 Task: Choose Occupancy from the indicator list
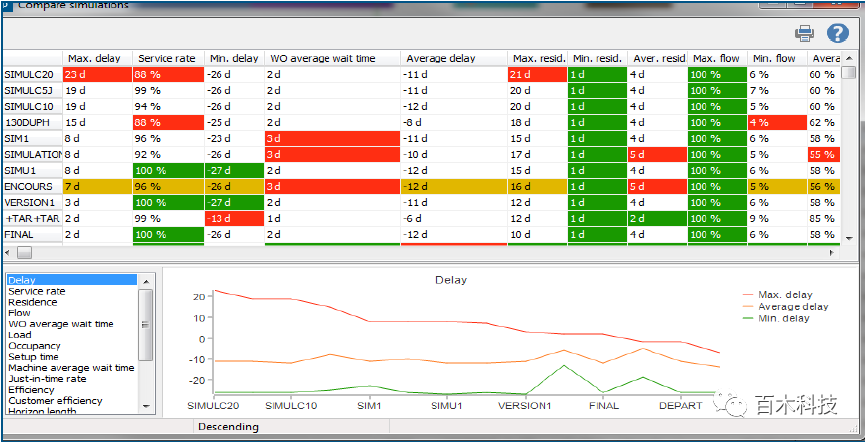tap(35, 346)
